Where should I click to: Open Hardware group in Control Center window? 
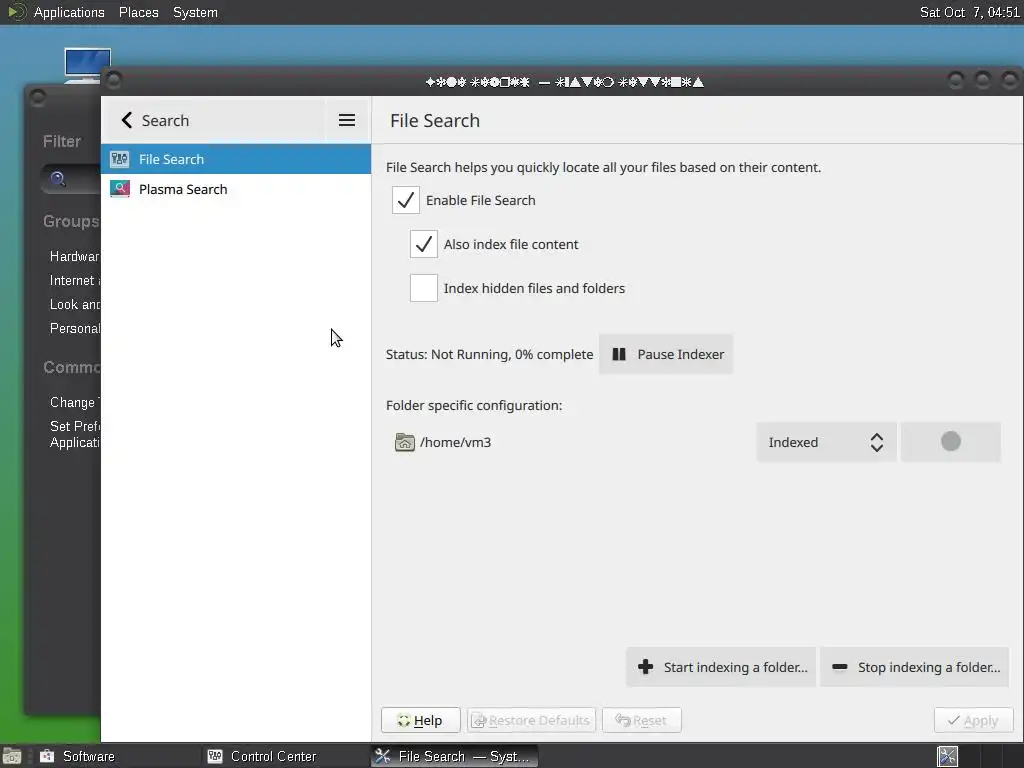coord(74,256)
